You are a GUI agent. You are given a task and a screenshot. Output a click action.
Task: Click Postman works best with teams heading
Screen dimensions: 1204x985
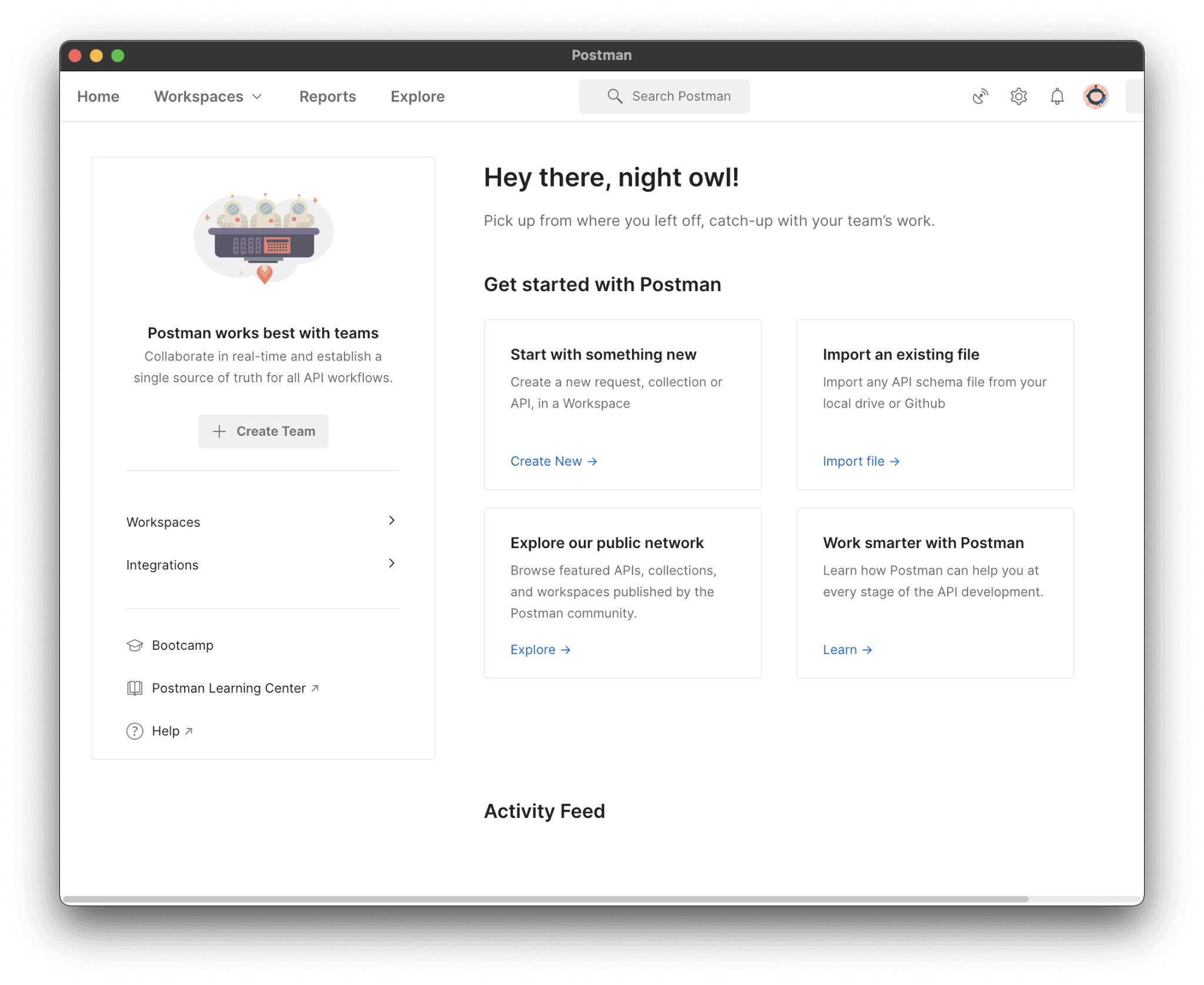(x=263, y=333)
